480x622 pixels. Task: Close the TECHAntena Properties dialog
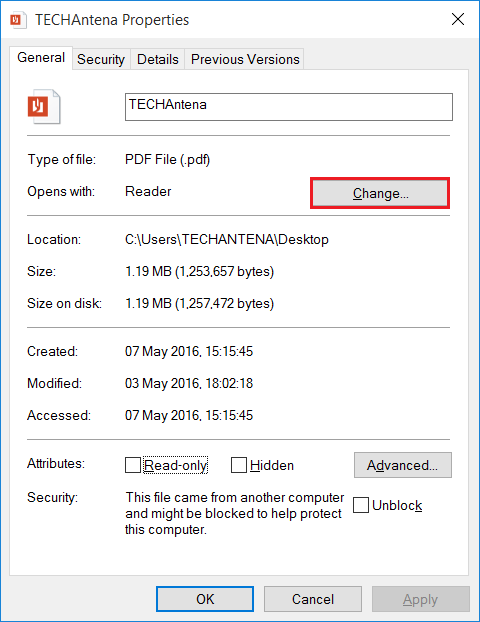(458, 19)
